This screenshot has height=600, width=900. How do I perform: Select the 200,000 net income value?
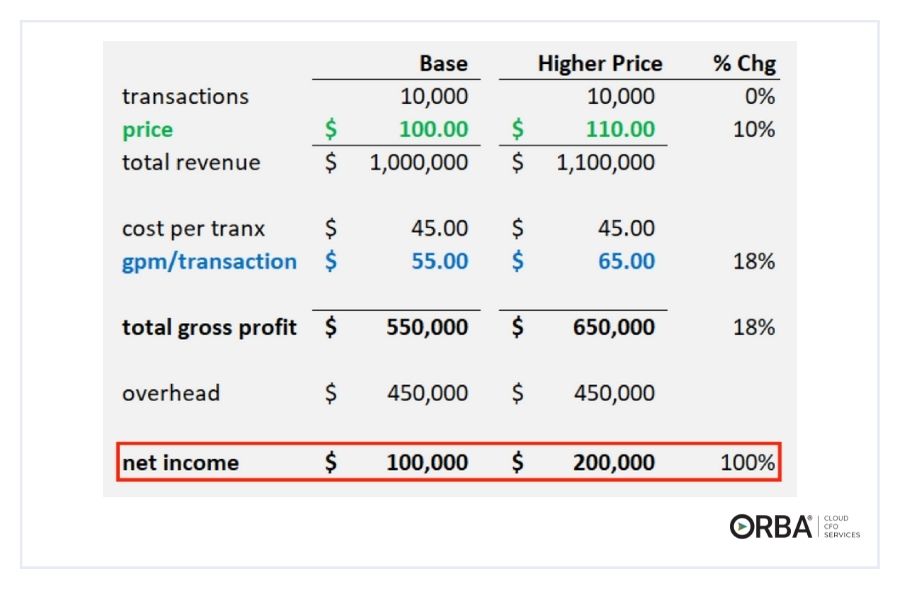pyautogui.click(x=614, y=463)
